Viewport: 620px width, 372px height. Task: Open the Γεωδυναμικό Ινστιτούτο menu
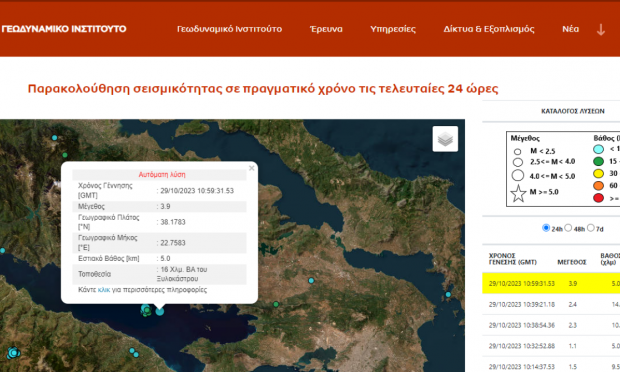click(229, 29)
